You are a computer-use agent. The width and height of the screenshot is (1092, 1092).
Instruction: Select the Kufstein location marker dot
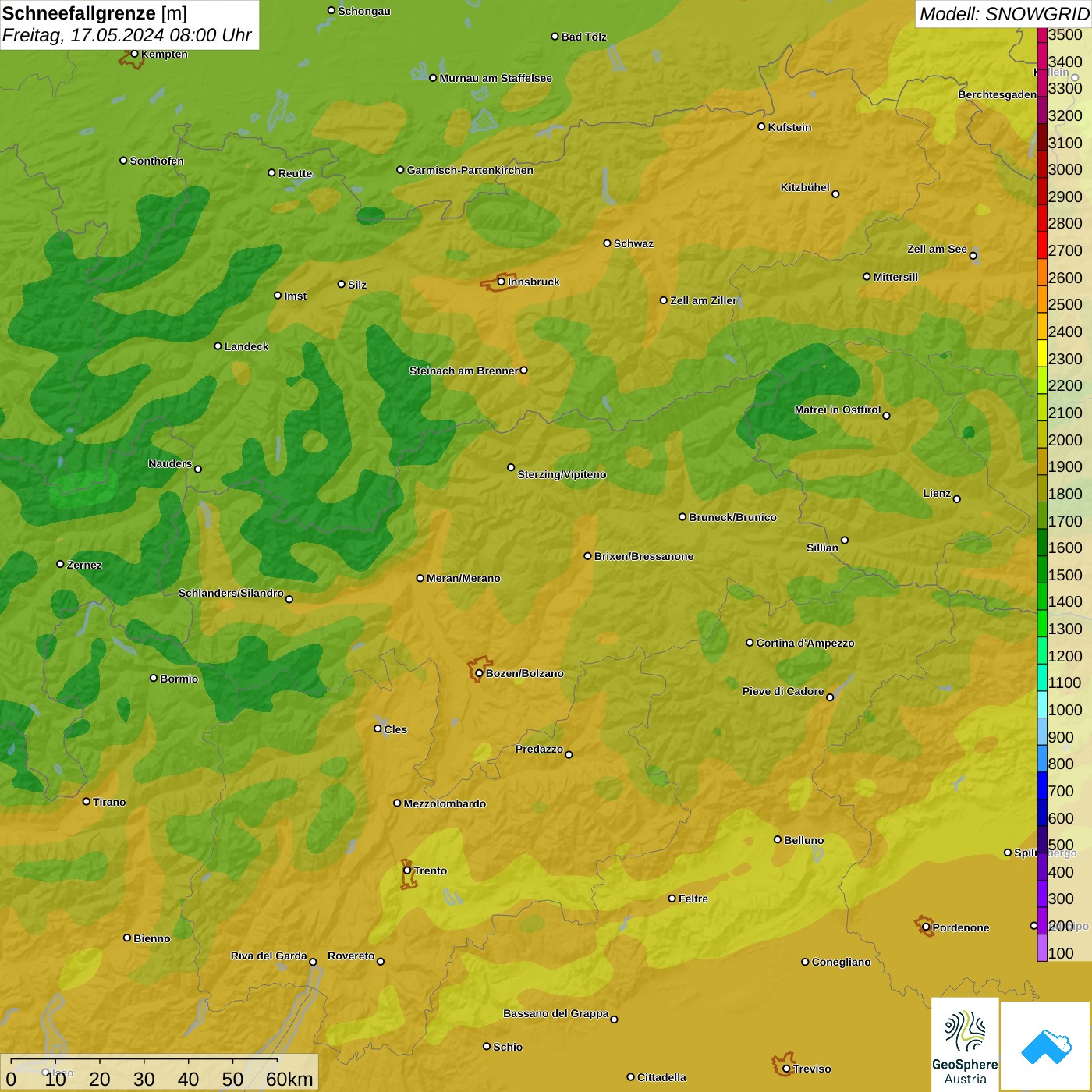tap(762, 126)
